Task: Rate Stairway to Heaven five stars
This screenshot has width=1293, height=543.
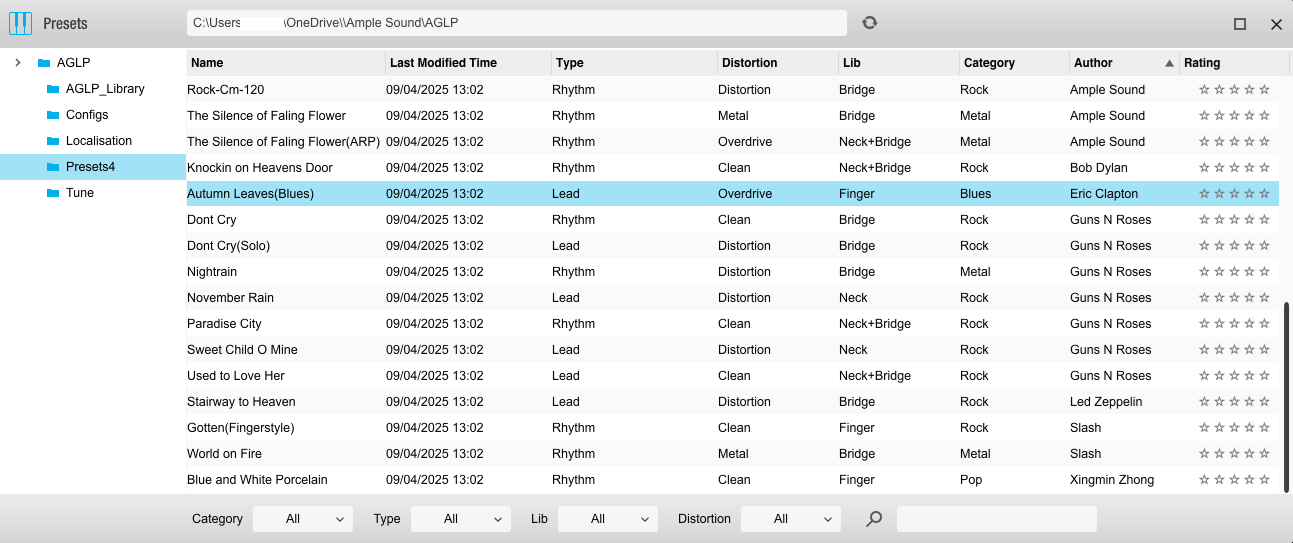Action: point(1264,402)
